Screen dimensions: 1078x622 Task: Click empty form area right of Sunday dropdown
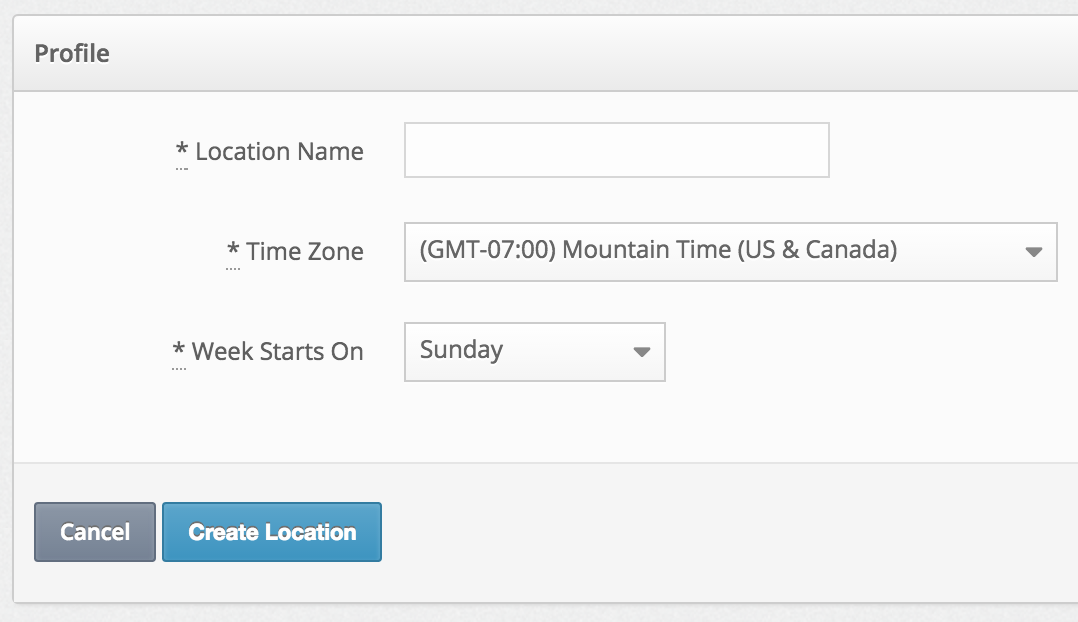click(x=860, y=352)
